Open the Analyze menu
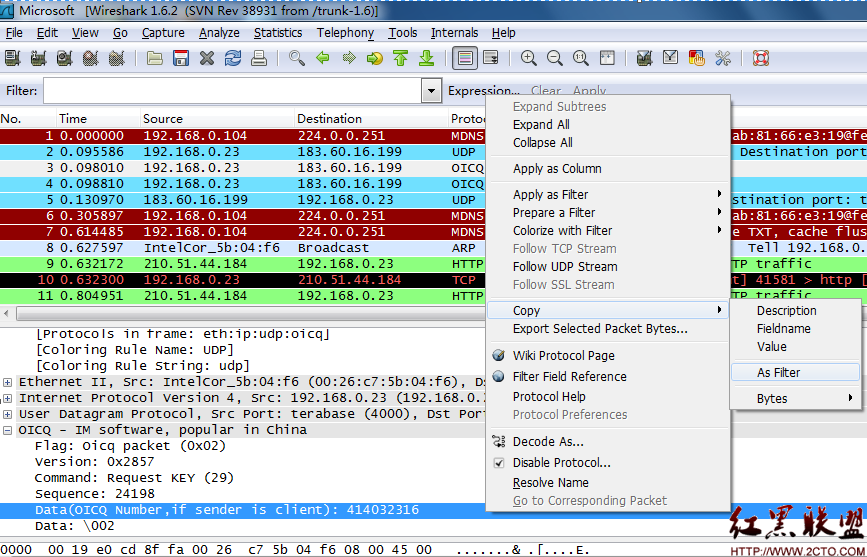867x557 pixels. point(220,33)
